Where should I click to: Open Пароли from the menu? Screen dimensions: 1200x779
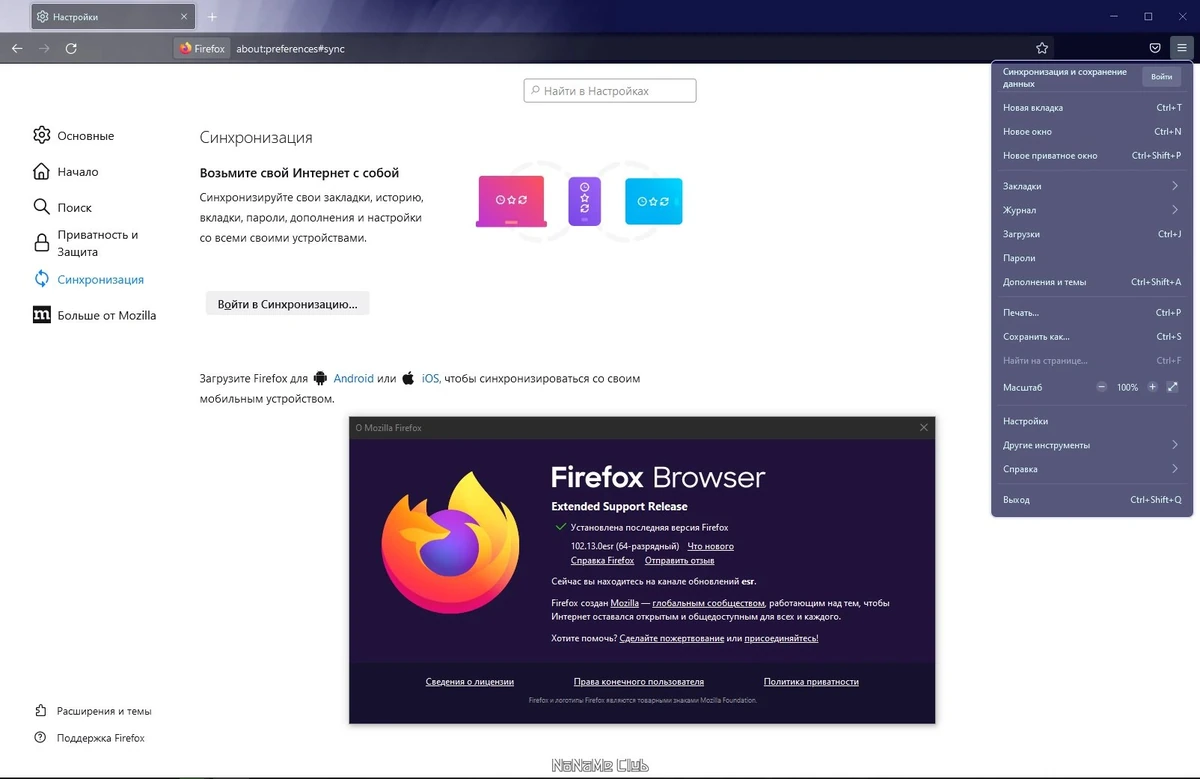tap(1092, 258)
